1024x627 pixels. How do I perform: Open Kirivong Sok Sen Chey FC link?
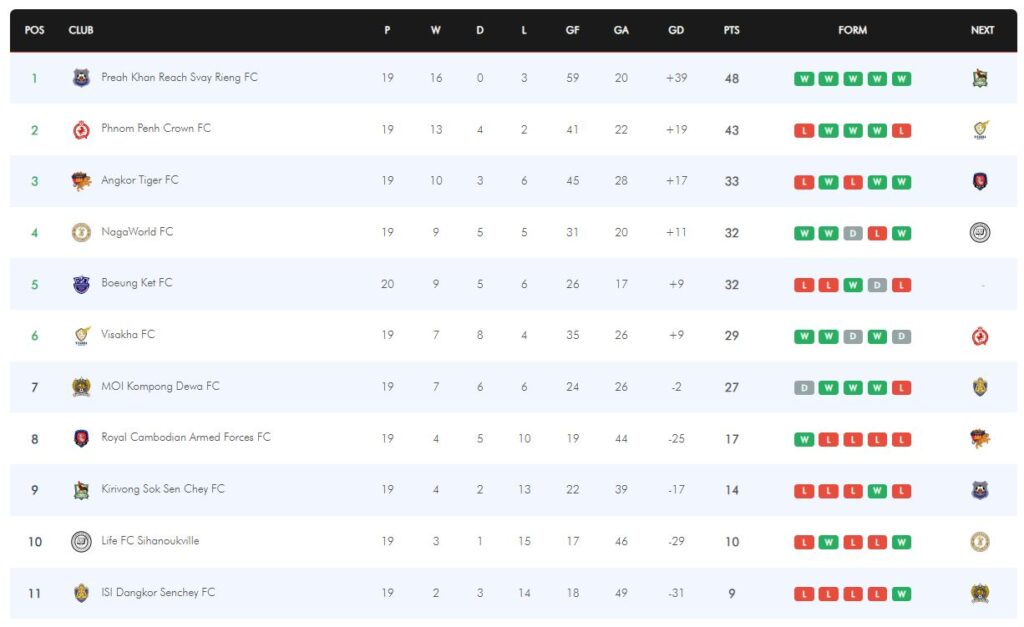pos(163,489)
